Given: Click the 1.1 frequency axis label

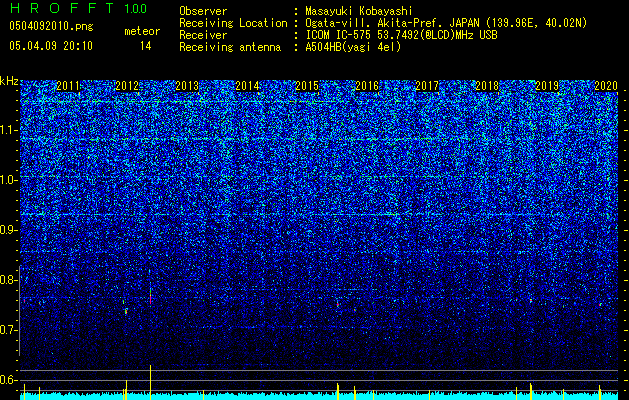Looking at the screenshot, I should pyautogui.click(x=9, y=130).
